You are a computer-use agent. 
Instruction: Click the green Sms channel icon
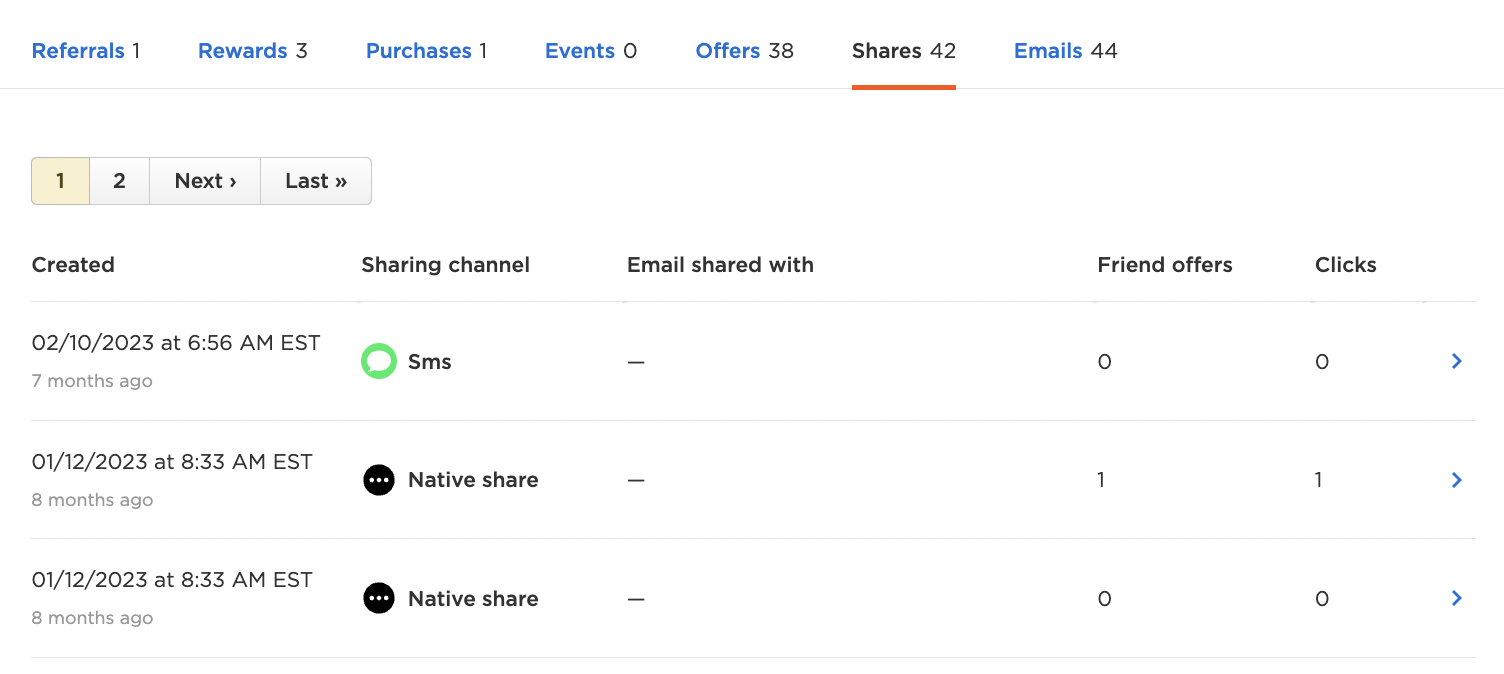(378, 361)
